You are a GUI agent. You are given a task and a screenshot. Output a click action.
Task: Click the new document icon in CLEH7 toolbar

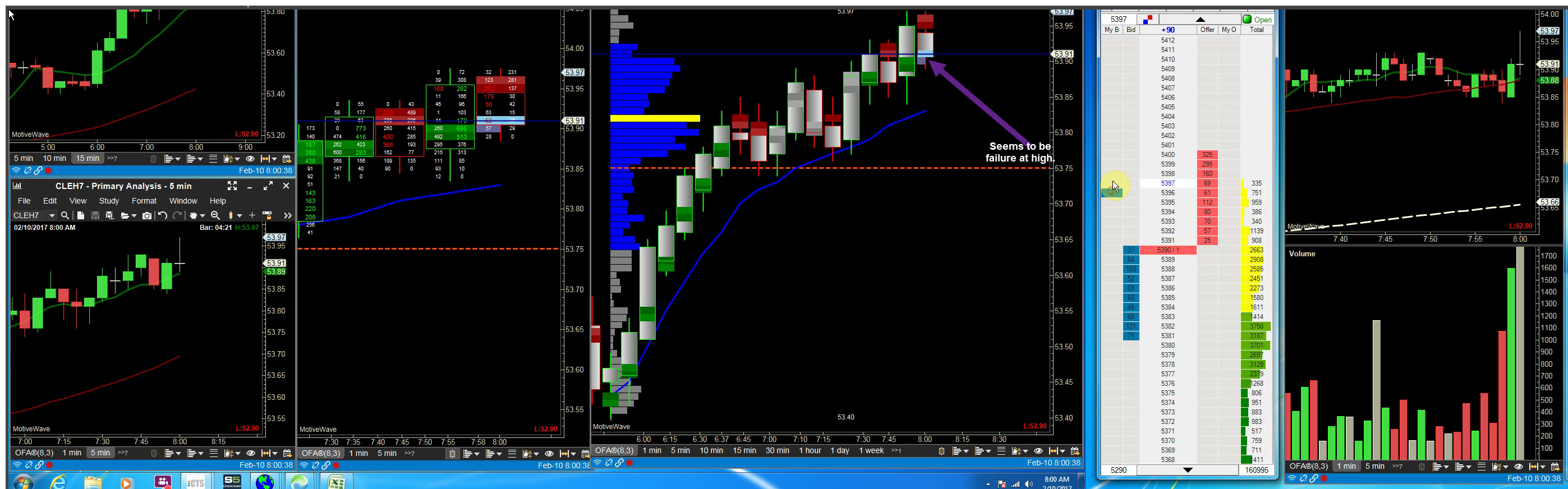[80, 215]
